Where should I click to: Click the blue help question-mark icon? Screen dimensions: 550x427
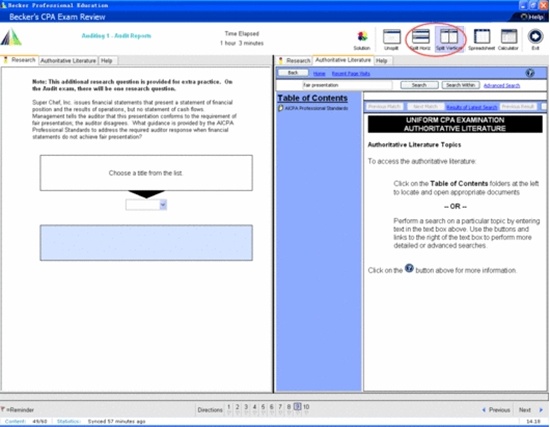[530, 73]
